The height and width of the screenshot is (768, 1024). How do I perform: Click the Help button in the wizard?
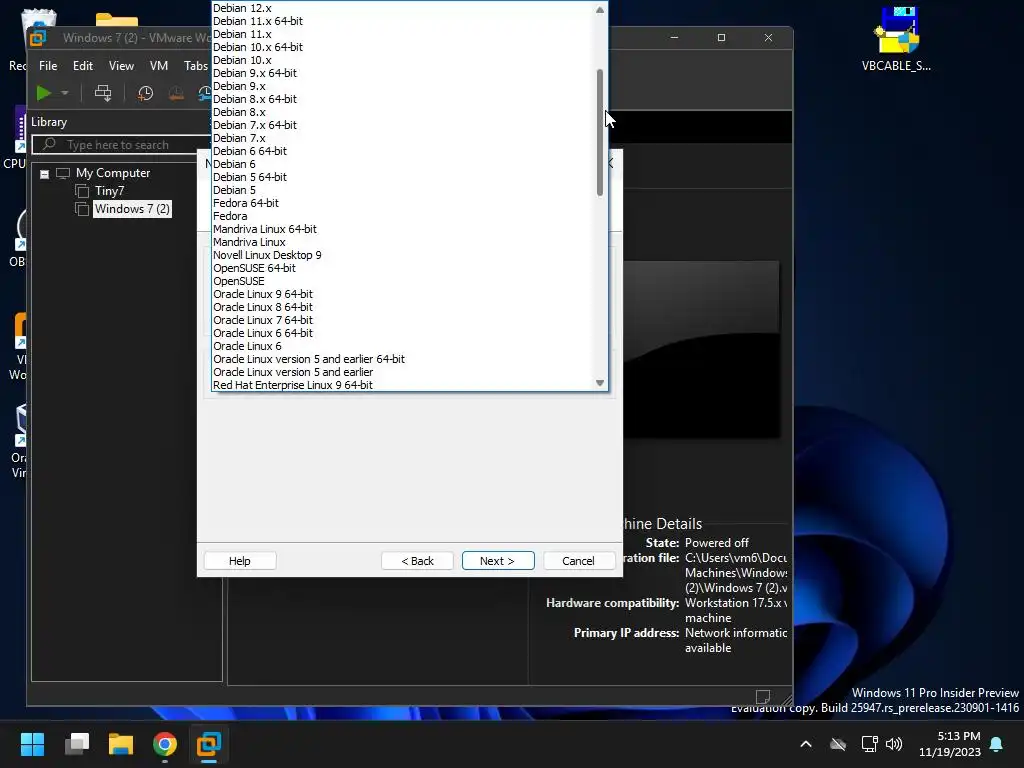click(240, 561)
